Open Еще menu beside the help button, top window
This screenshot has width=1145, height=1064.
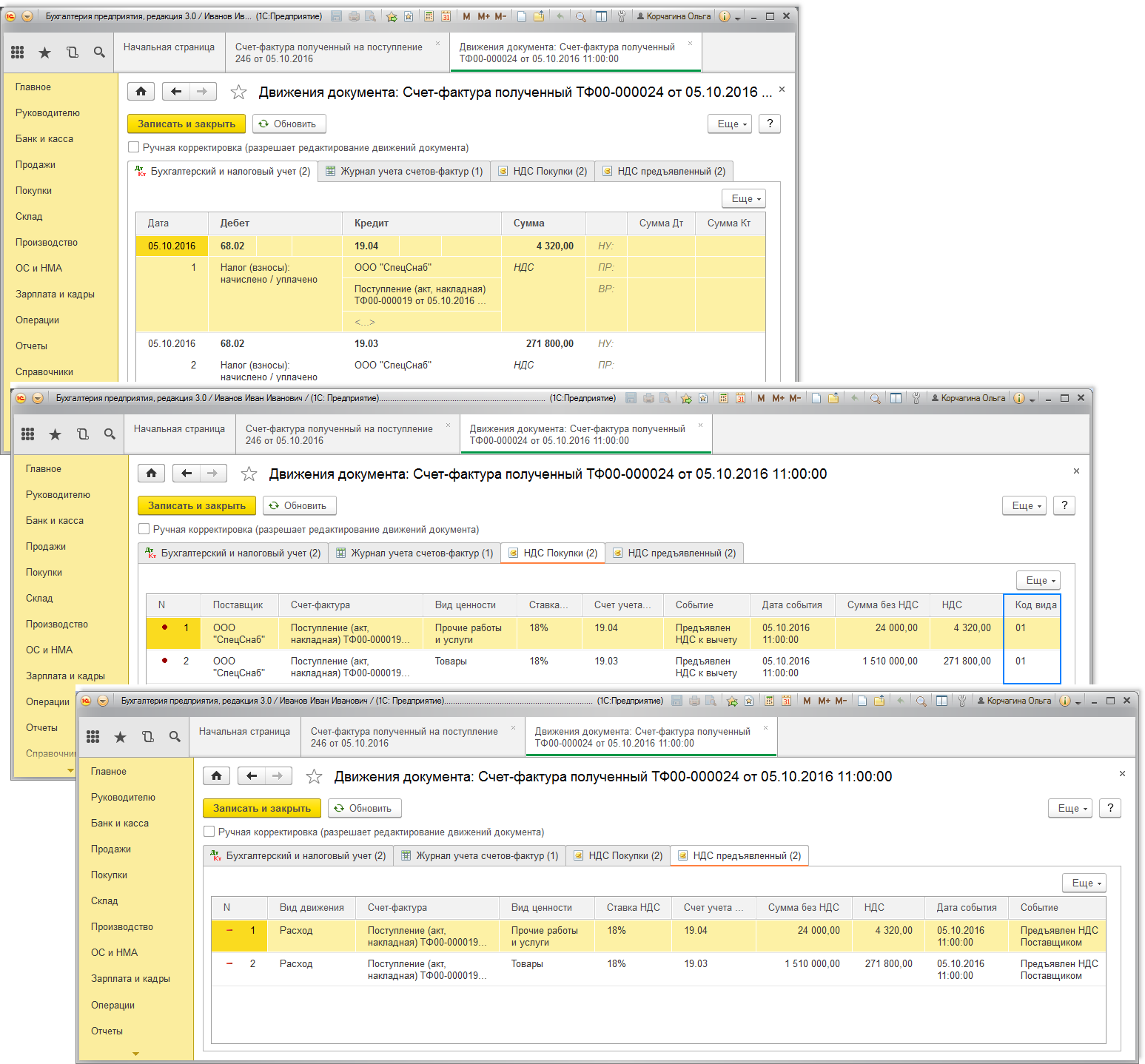[729, 124]
